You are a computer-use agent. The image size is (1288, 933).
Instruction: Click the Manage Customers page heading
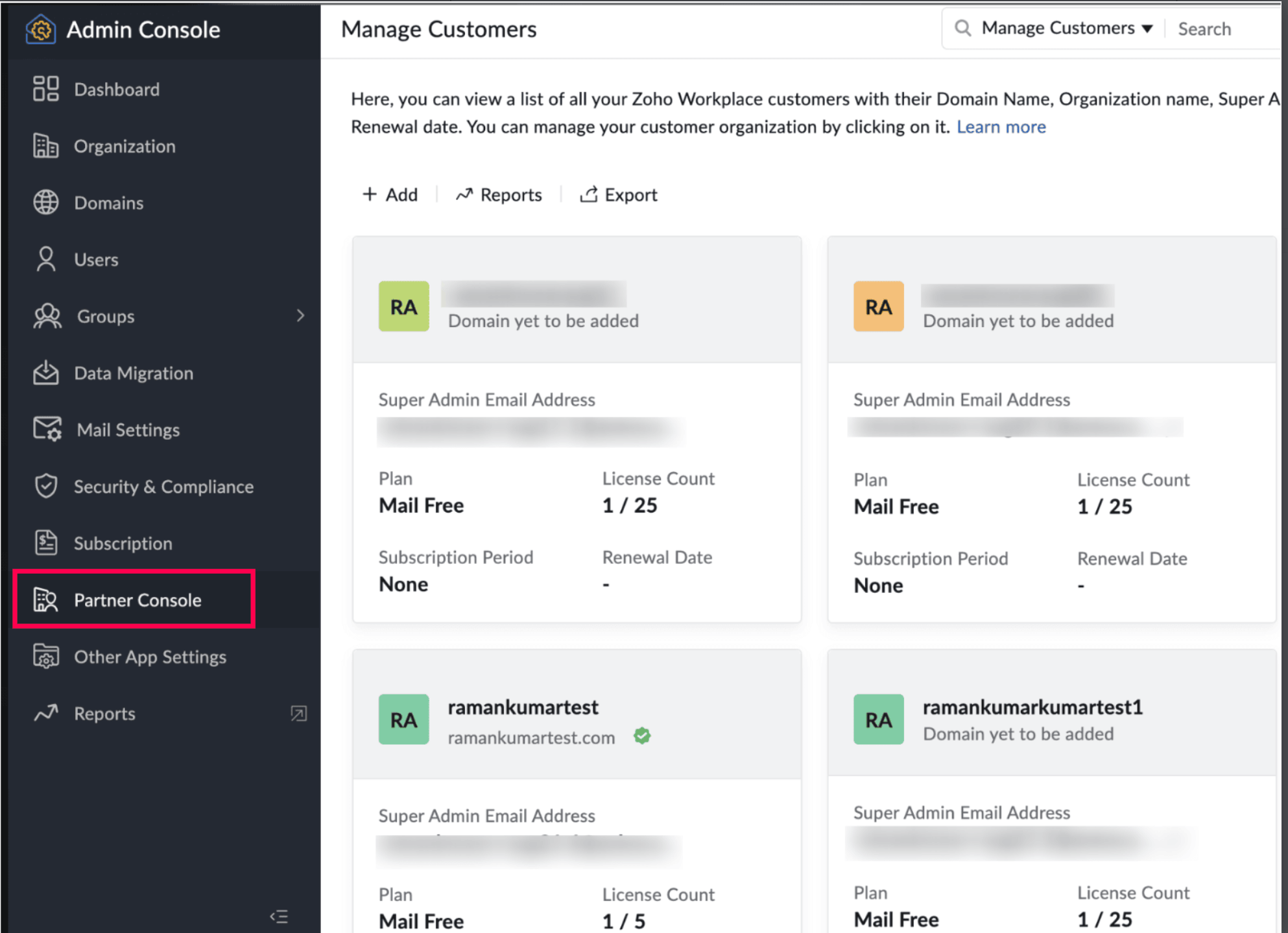click(438, 29)
